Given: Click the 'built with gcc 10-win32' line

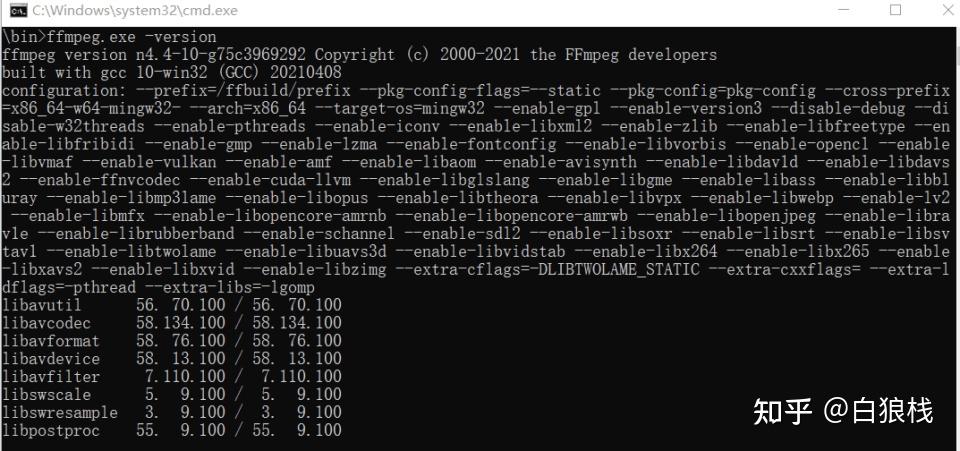Looking at the screenshot, I should pos(170,72).
